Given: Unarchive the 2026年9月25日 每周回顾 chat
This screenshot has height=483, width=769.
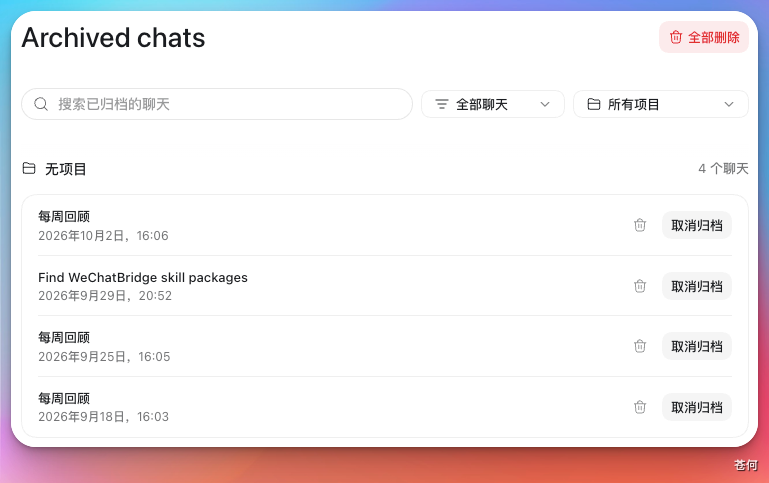Looking at the screenshot, I should click(x=696, y=347).
